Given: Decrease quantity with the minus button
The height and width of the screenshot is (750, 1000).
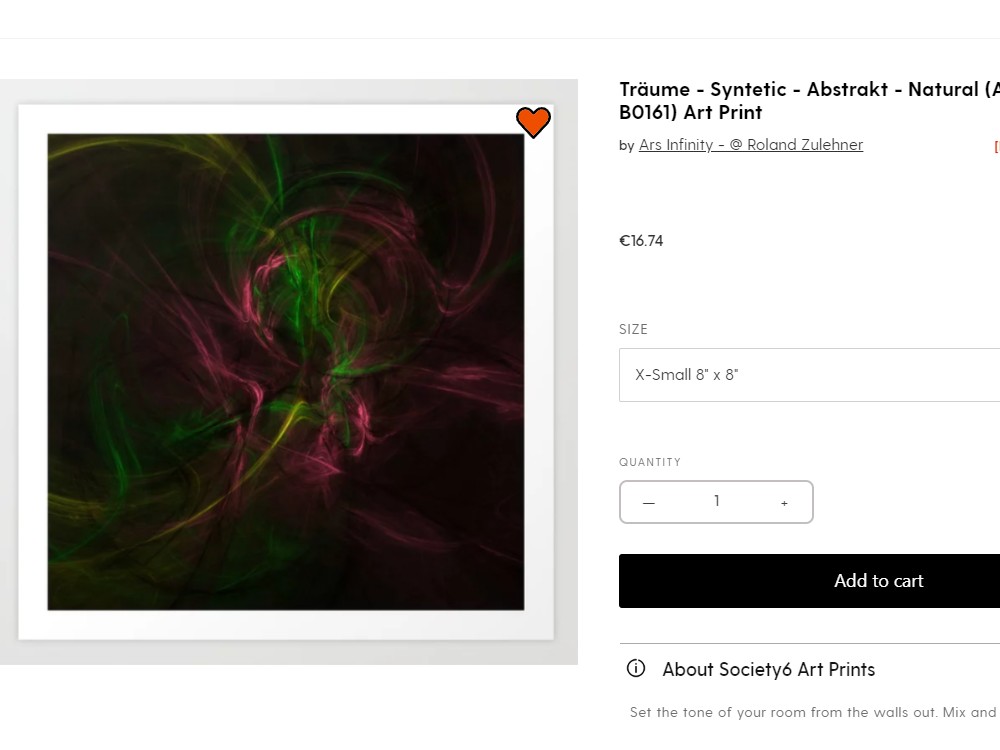Looking at the screenshot, I should point(649,502).
